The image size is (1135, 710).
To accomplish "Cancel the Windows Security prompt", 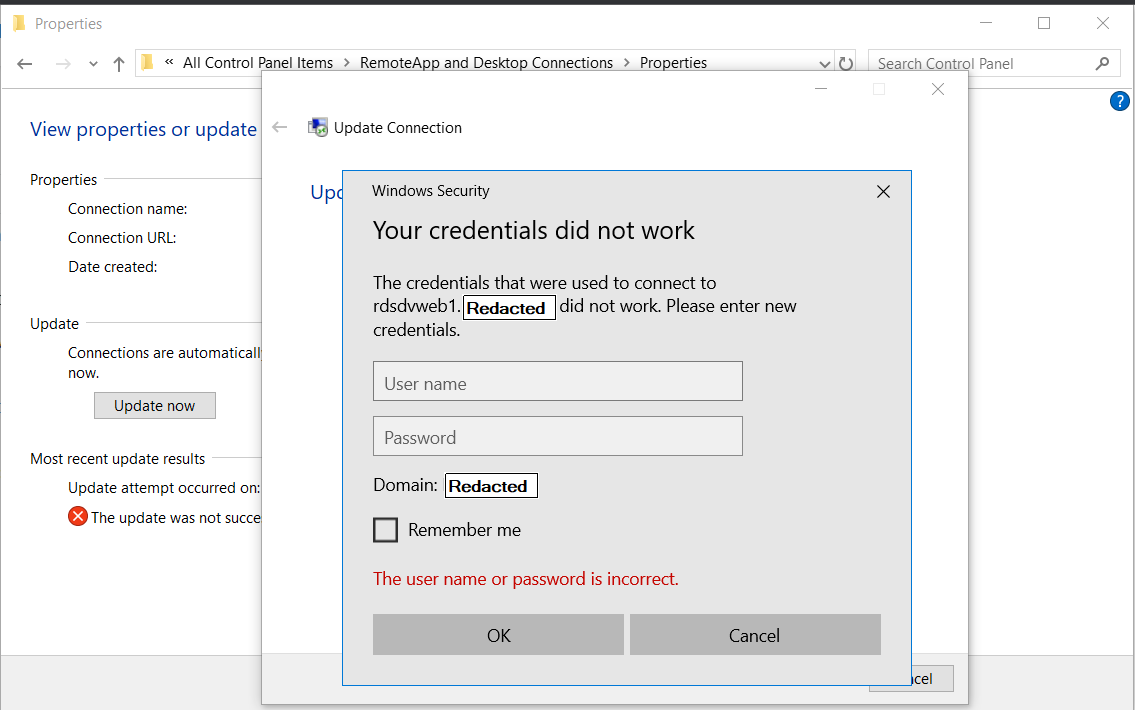I will [x=755, y=634].
